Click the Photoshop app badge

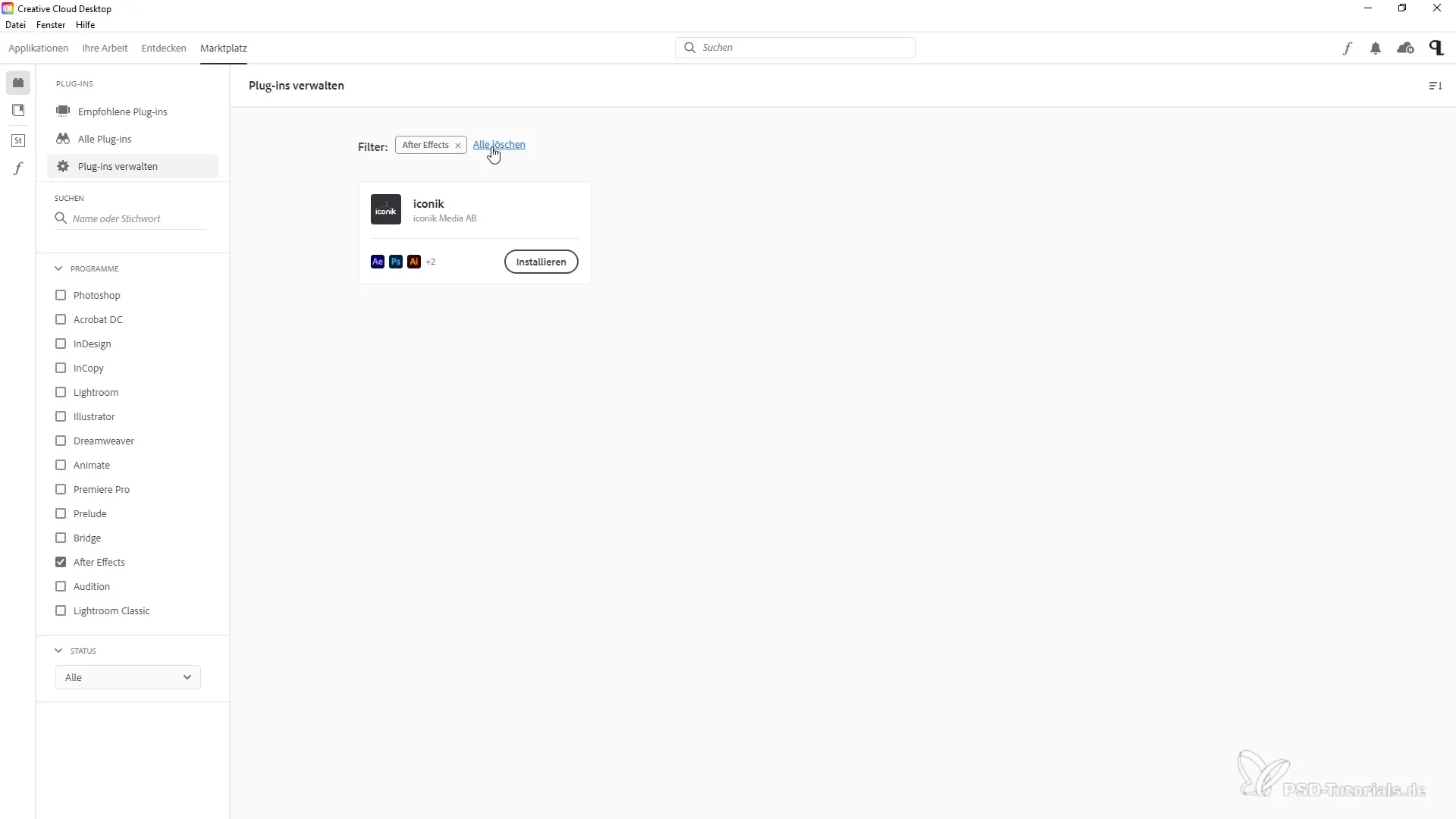click(396, 262)
